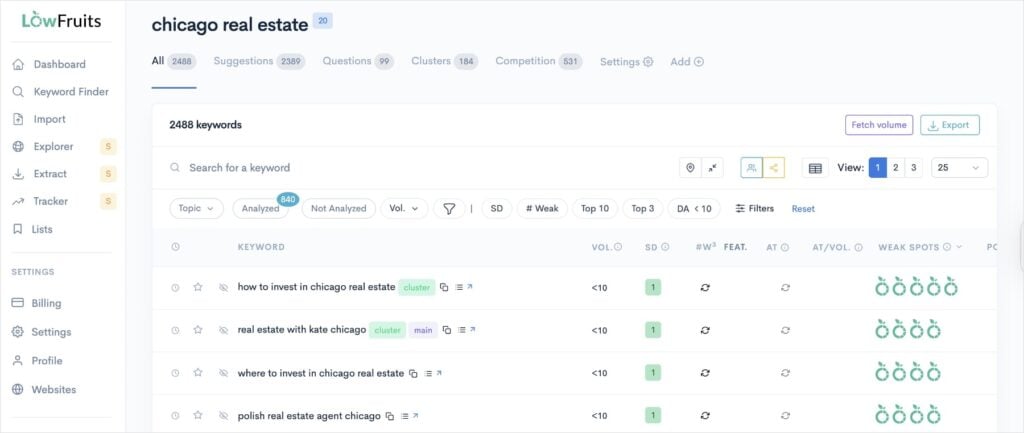Toggle hide eye for 'polish real estate agent chicago'

point(224,416)
